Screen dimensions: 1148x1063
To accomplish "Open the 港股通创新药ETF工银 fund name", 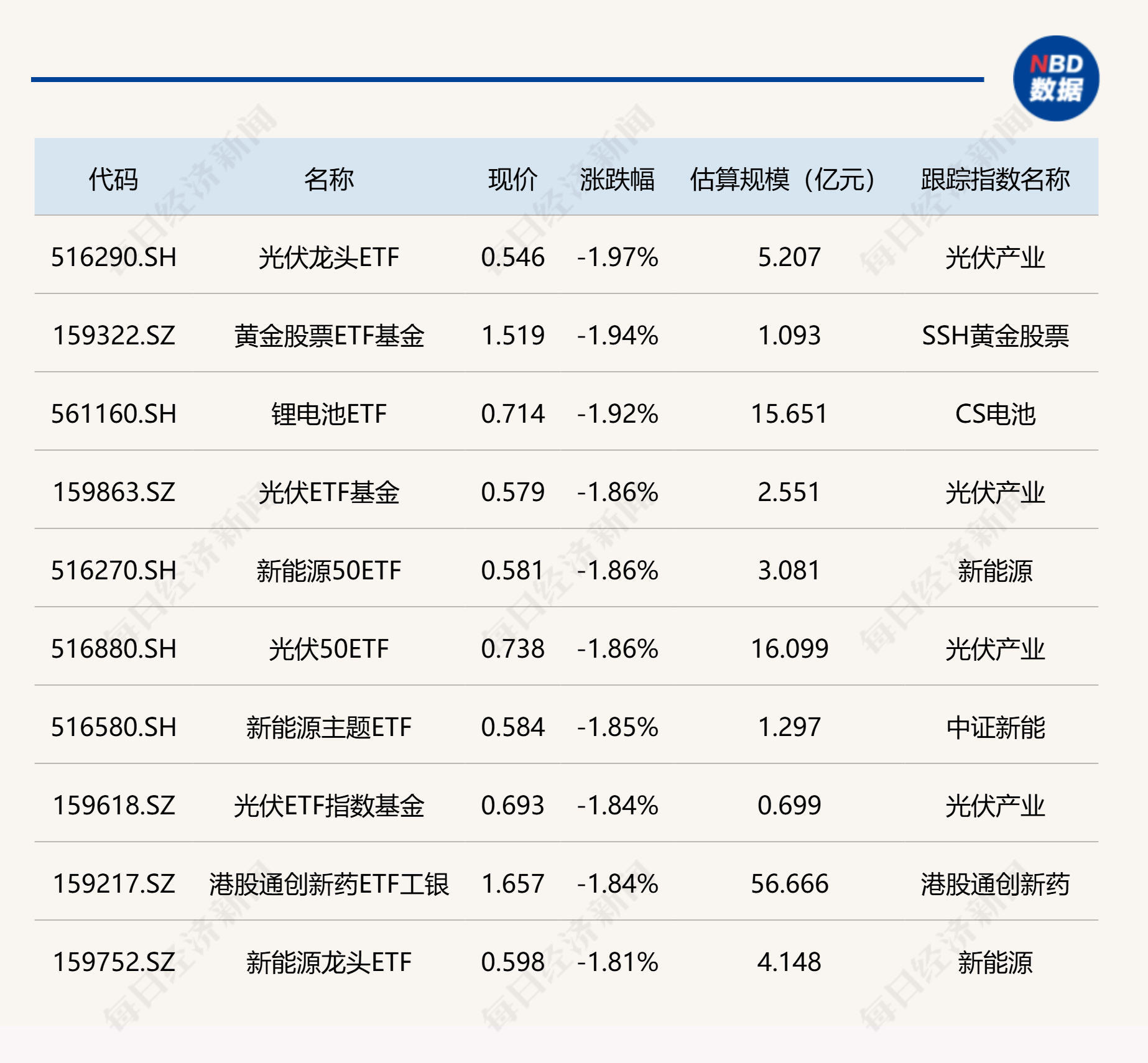I will click(328, 884).
